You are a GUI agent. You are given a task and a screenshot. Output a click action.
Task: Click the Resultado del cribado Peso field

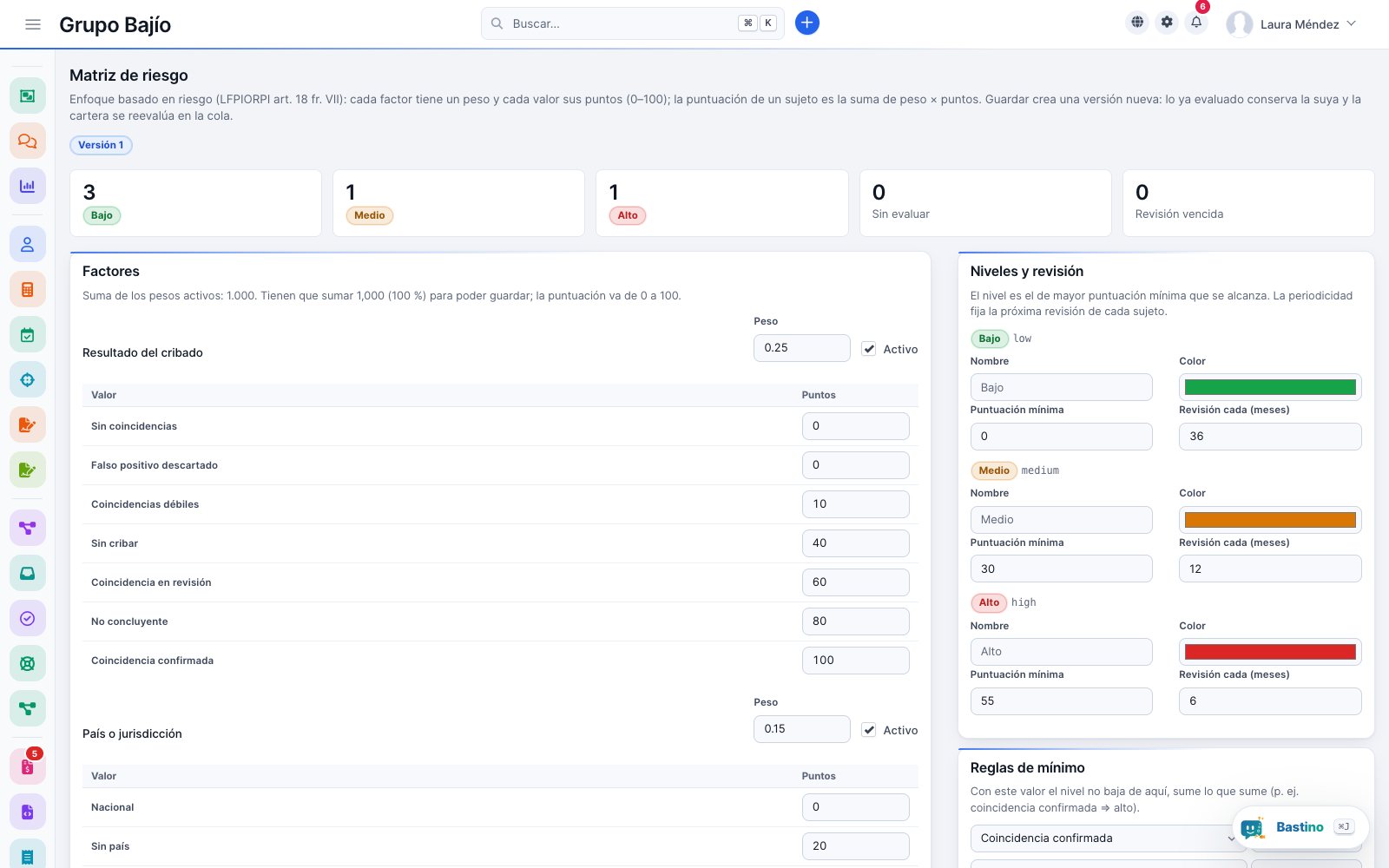click(801, 348)
